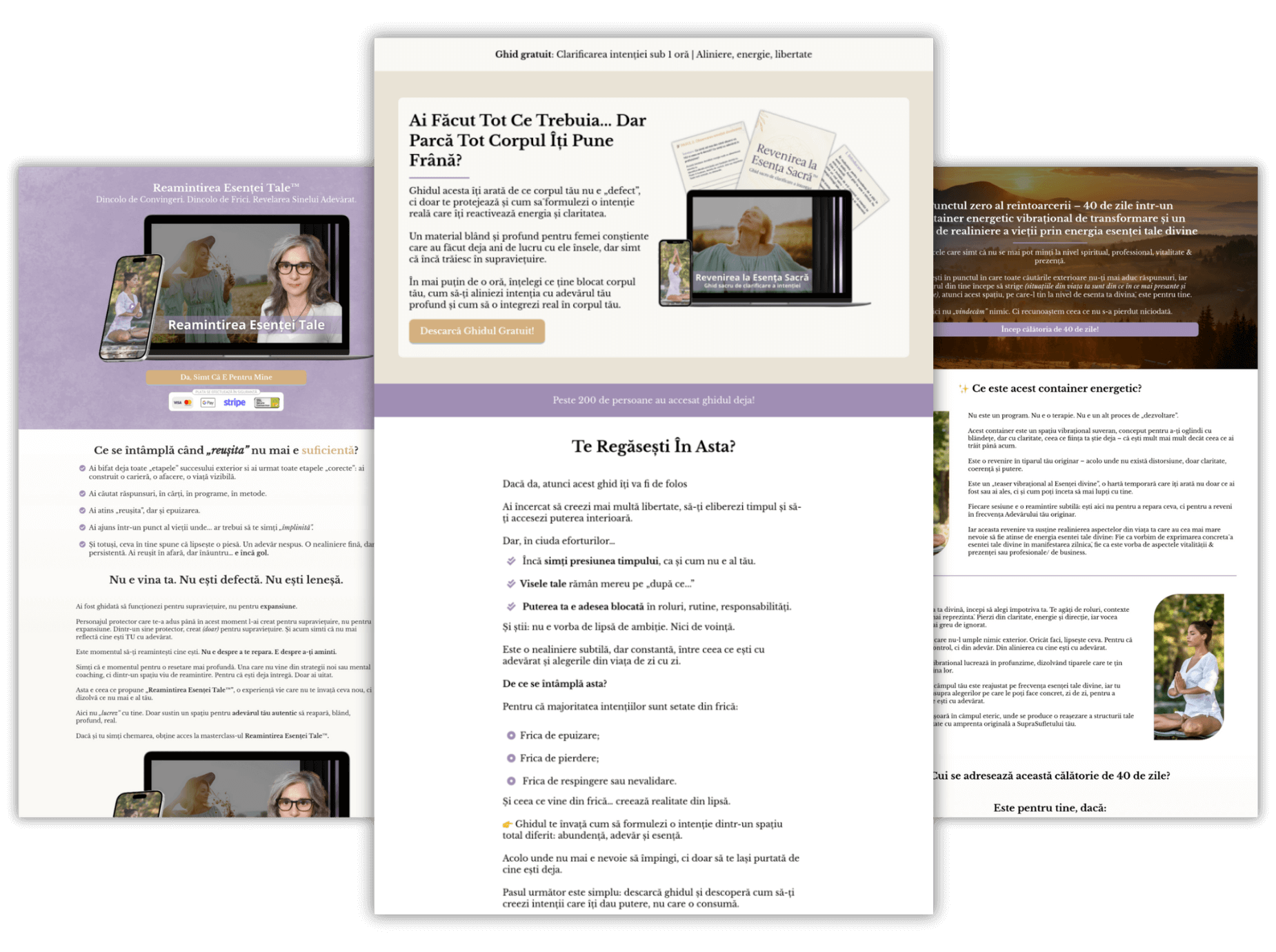
Task: Click the phone mockup beside the Esența Sacră laptop
Action: [x=675, y=272]
